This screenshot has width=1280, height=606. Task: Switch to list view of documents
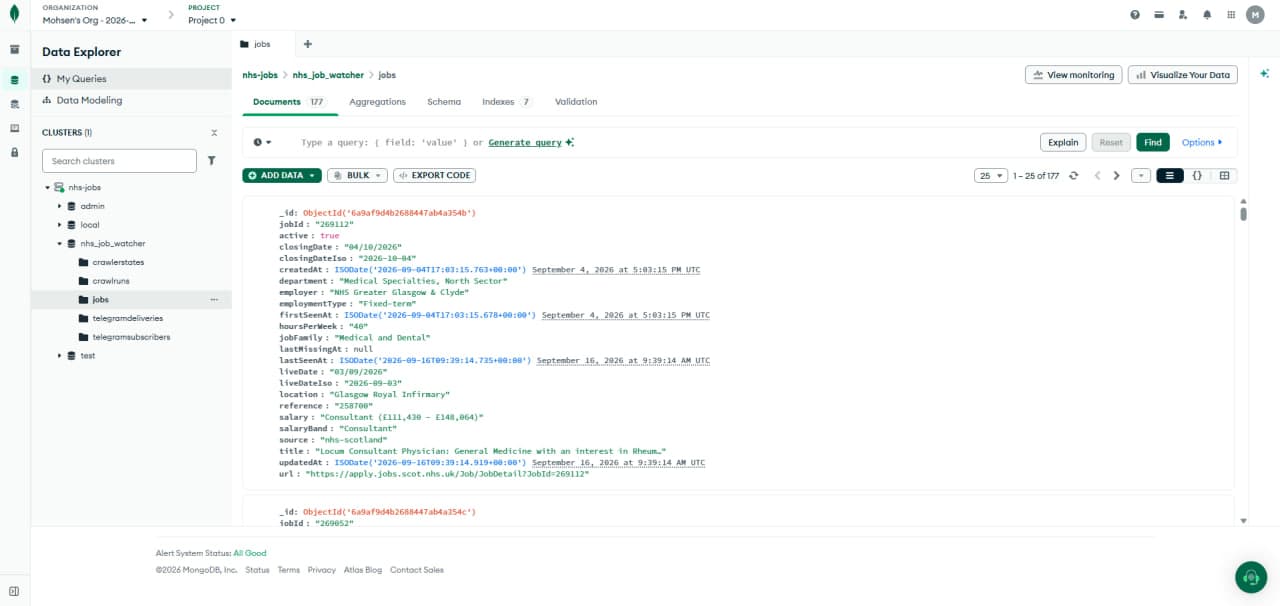1170,176
